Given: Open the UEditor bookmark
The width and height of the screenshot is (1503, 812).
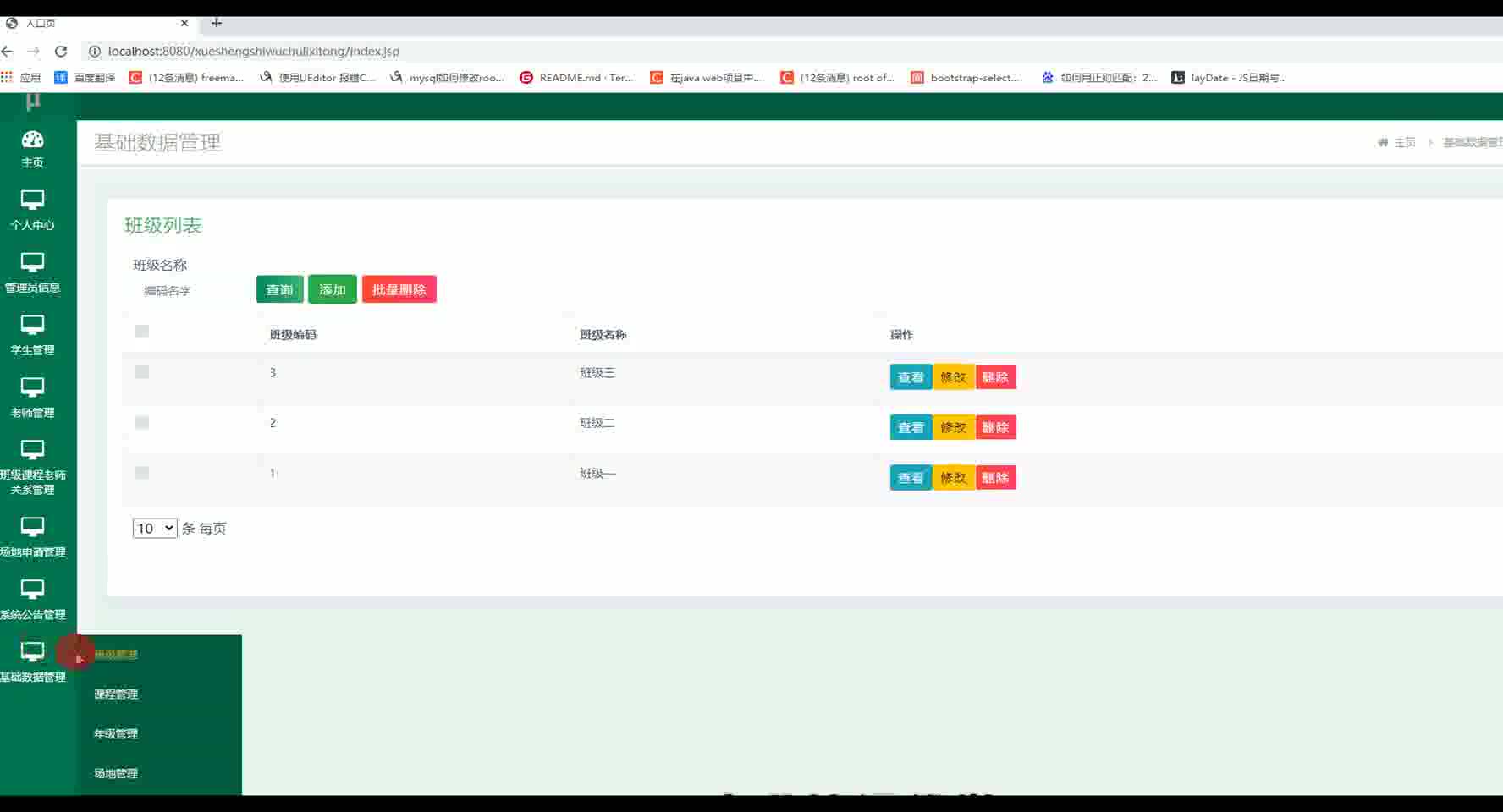Looking at the screenshot, I should point(318,78).
